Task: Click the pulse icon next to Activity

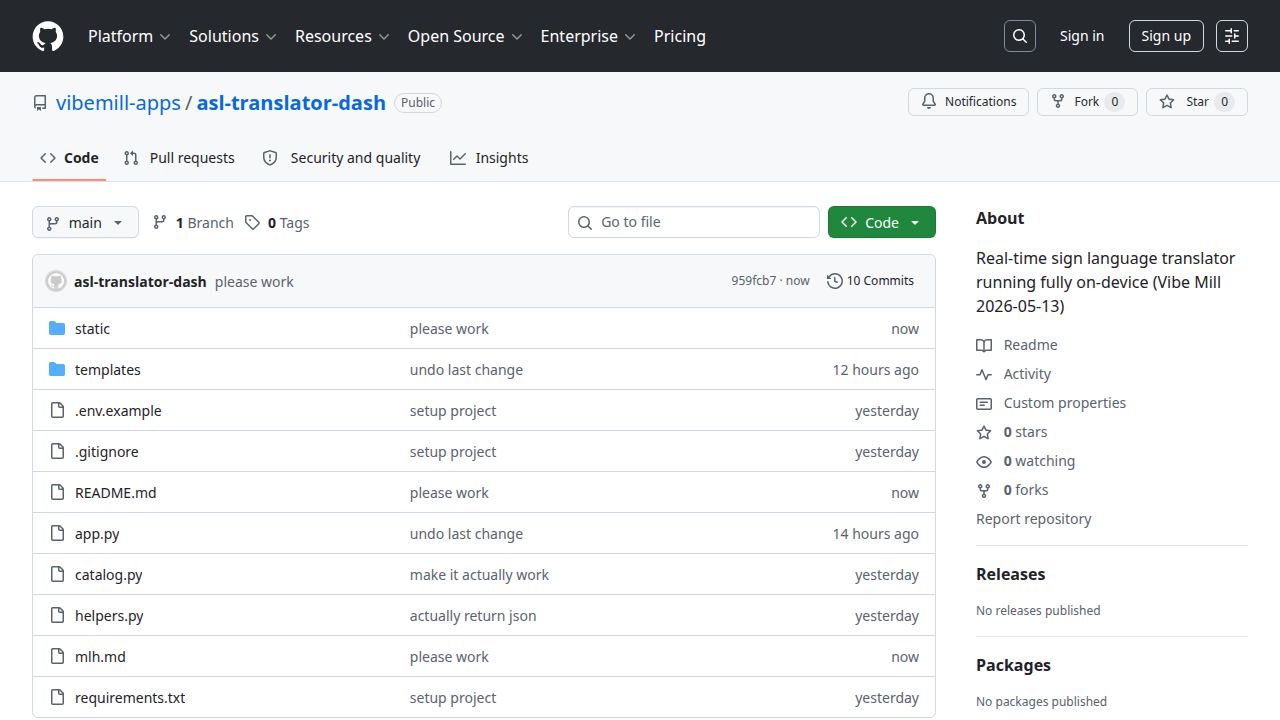Action: click(x=984, y=374)
